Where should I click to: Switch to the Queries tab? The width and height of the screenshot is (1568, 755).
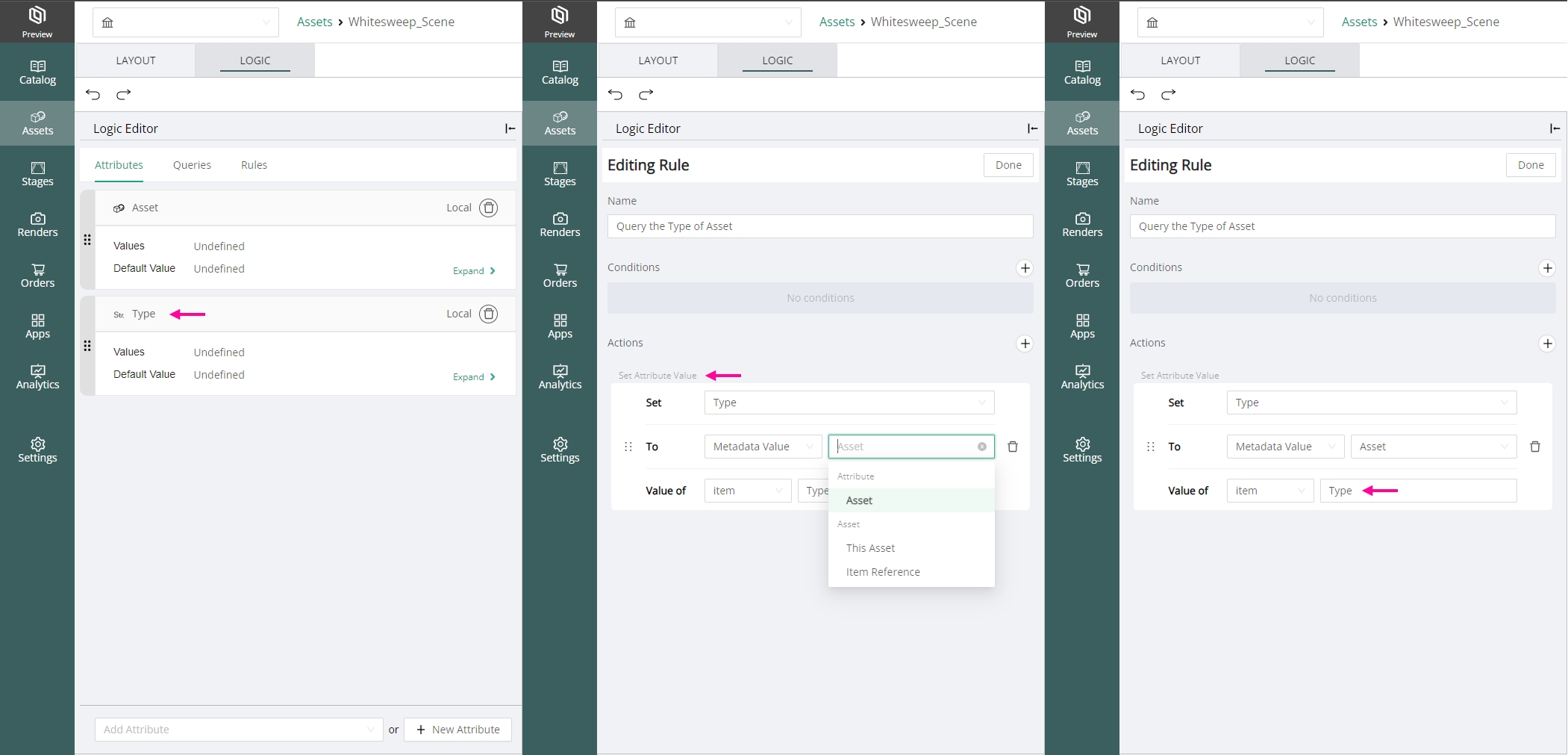(x=192, y=165)
